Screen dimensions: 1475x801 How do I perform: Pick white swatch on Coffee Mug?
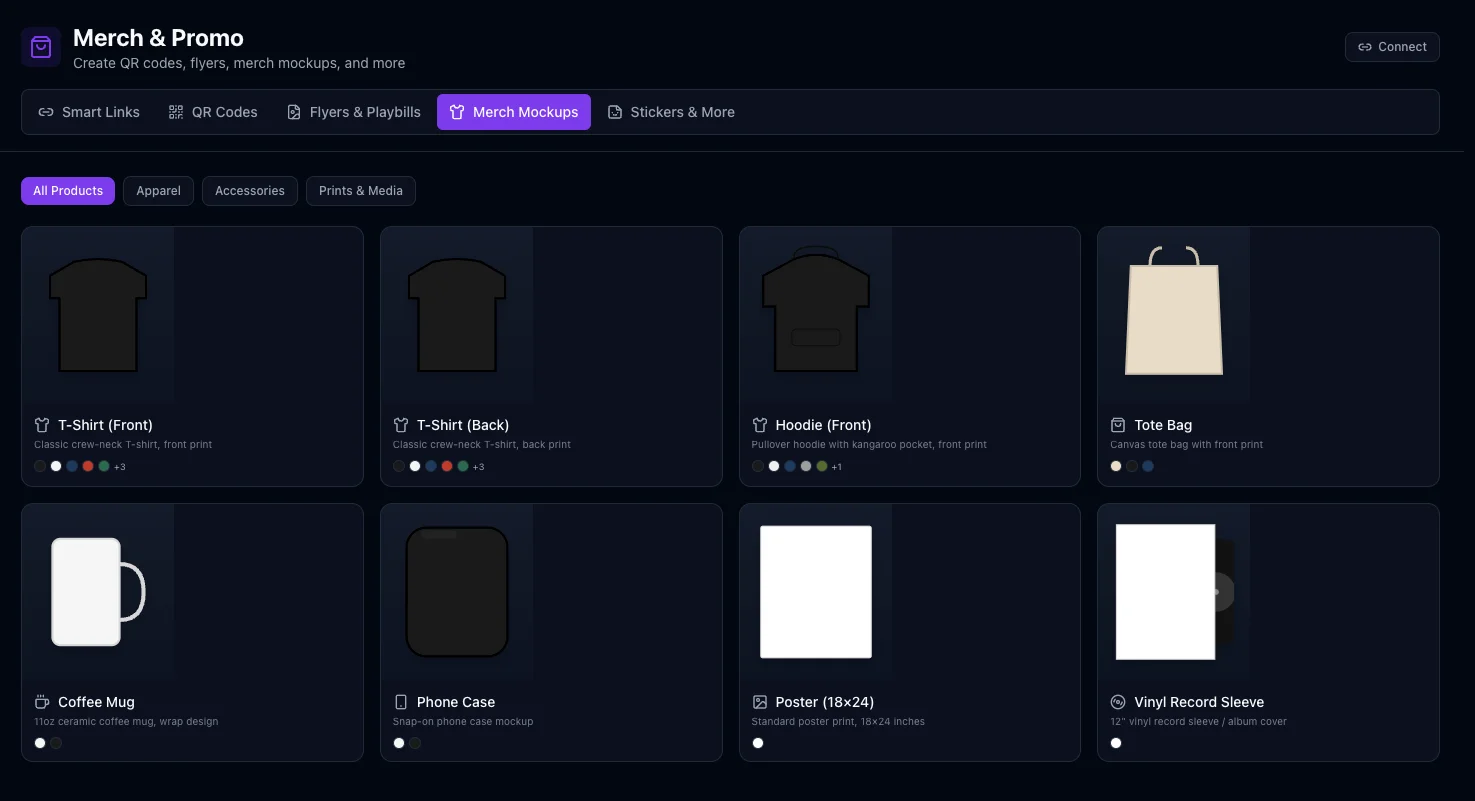tap(40, 743)
